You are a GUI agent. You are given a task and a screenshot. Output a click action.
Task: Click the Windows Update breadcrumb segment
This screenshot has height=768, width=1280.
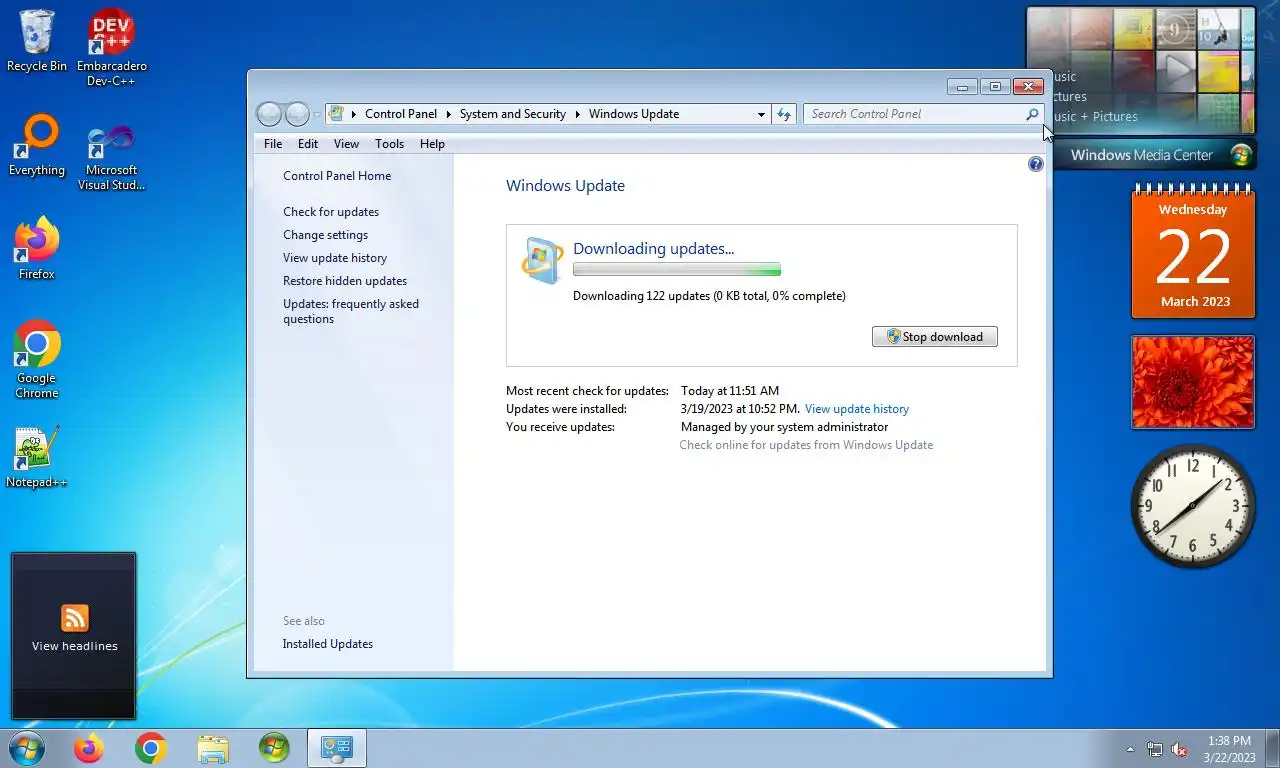coord(634,114)
